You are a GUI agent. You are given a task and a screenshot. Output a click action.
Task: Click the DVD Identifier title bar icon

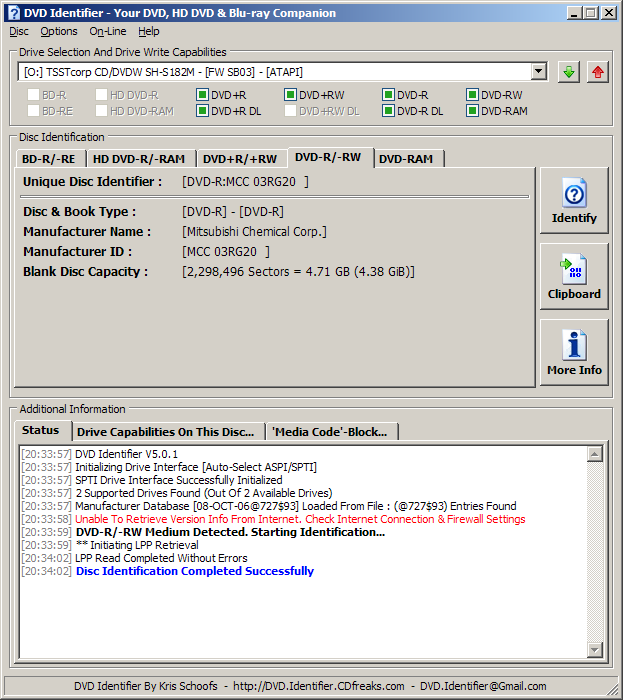(x=14, y=13)
